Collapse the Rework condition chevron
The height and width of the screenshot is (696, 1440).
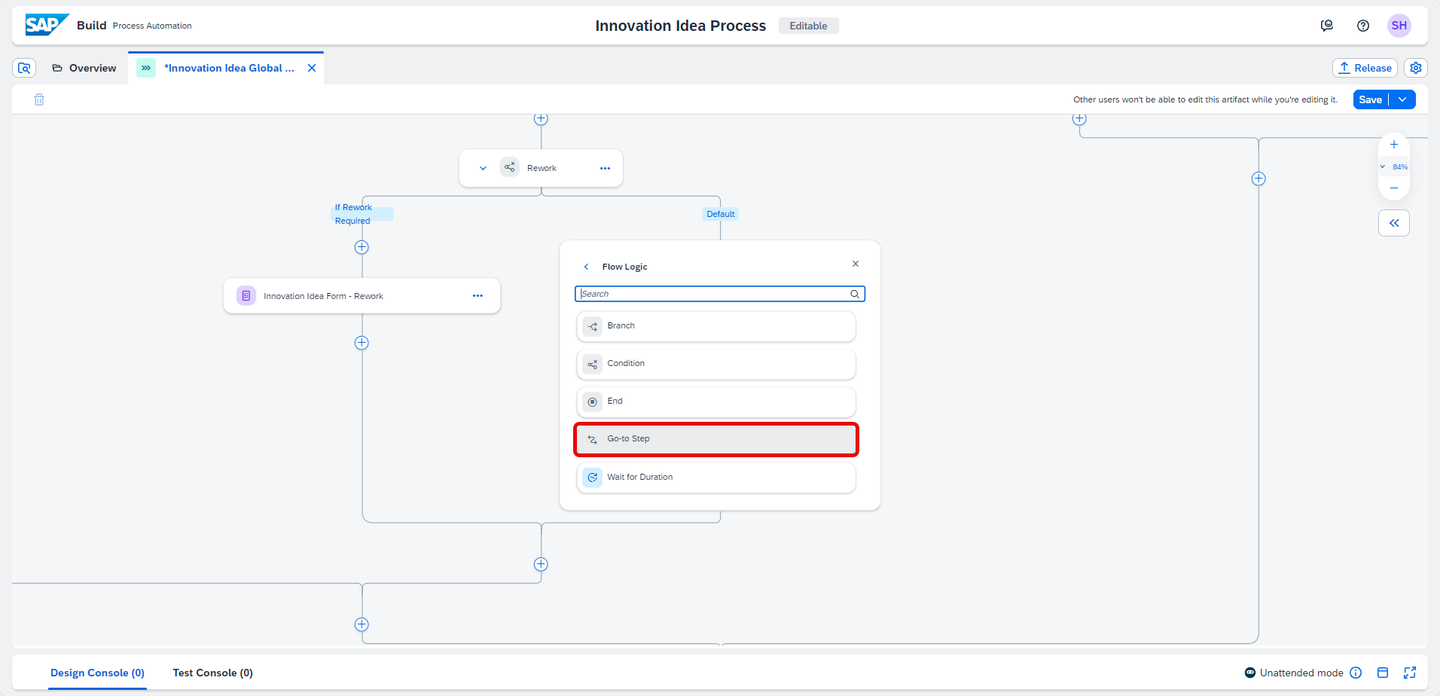(483, 168)
